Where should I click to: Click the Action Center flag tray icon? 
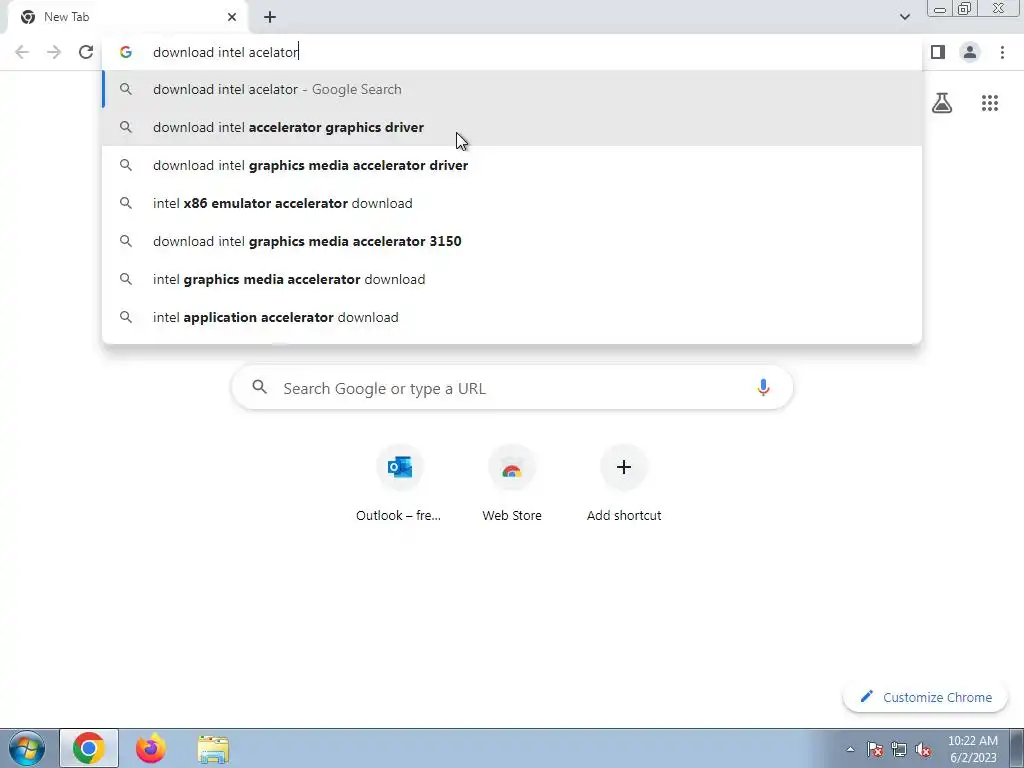875,749
